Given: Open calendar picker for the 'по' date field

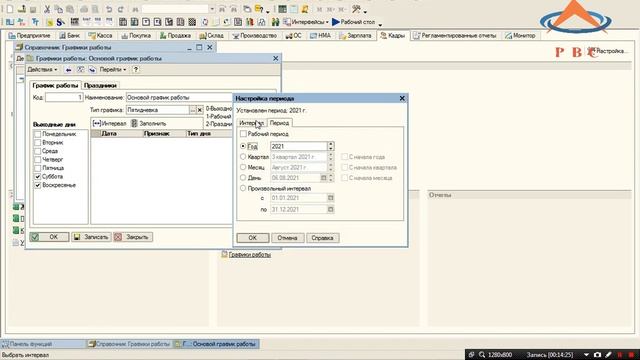Looking at the screenshot, I should coord(331,209).
